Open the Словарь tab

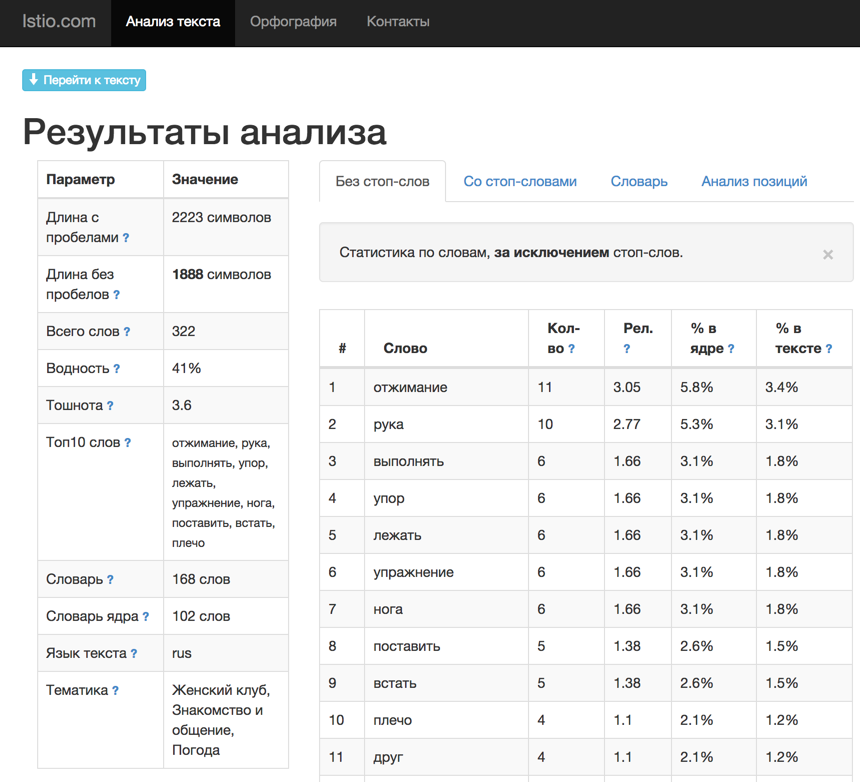[639, 181]
